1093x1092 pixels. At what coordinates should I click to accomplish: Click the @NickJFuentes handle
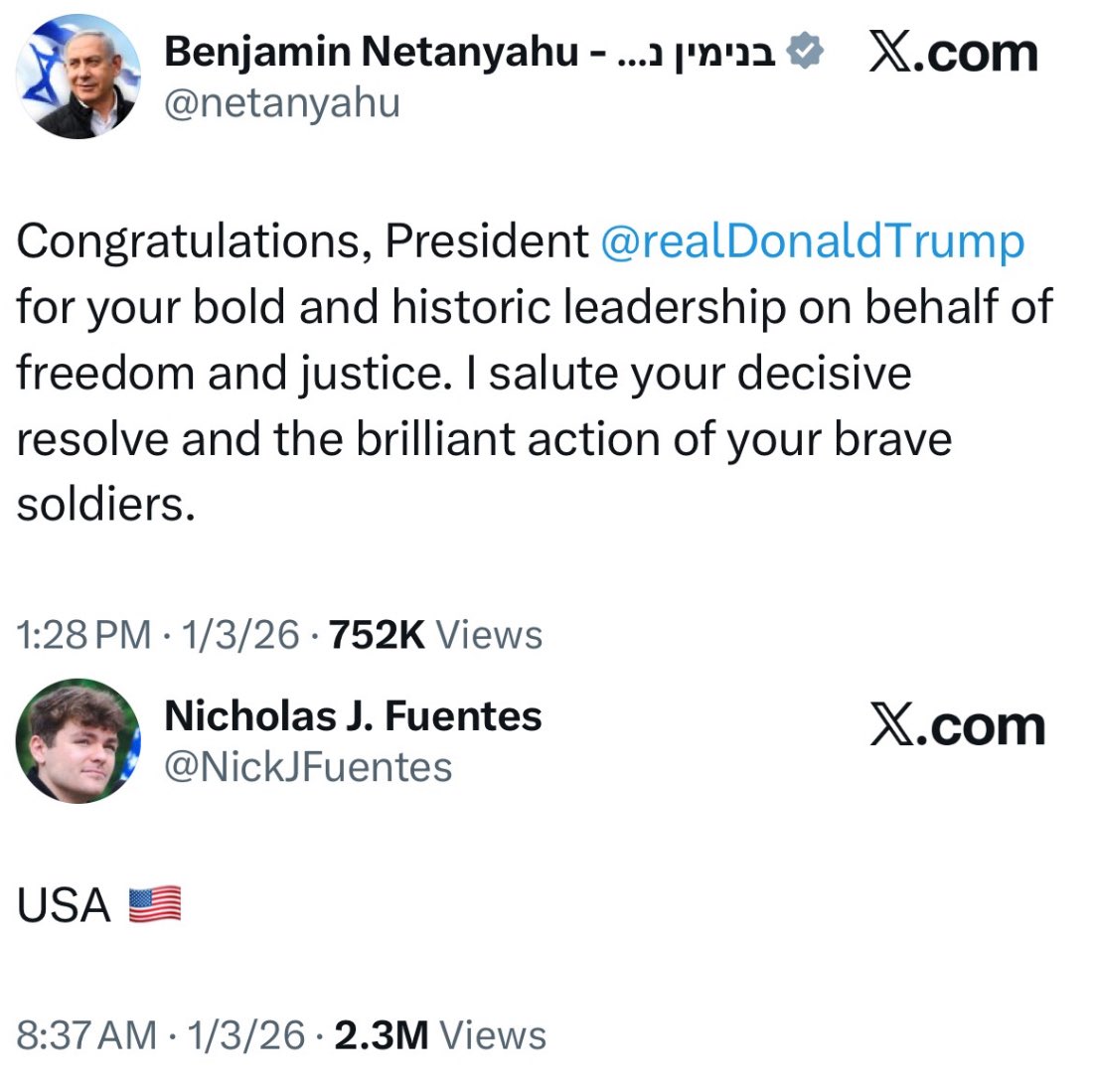pyautogui.click(x=307, y=767)
